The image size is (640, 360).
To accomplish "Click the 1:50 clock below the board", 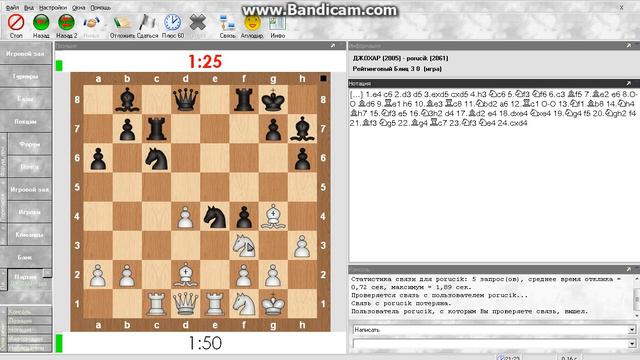I will (205, 343).
